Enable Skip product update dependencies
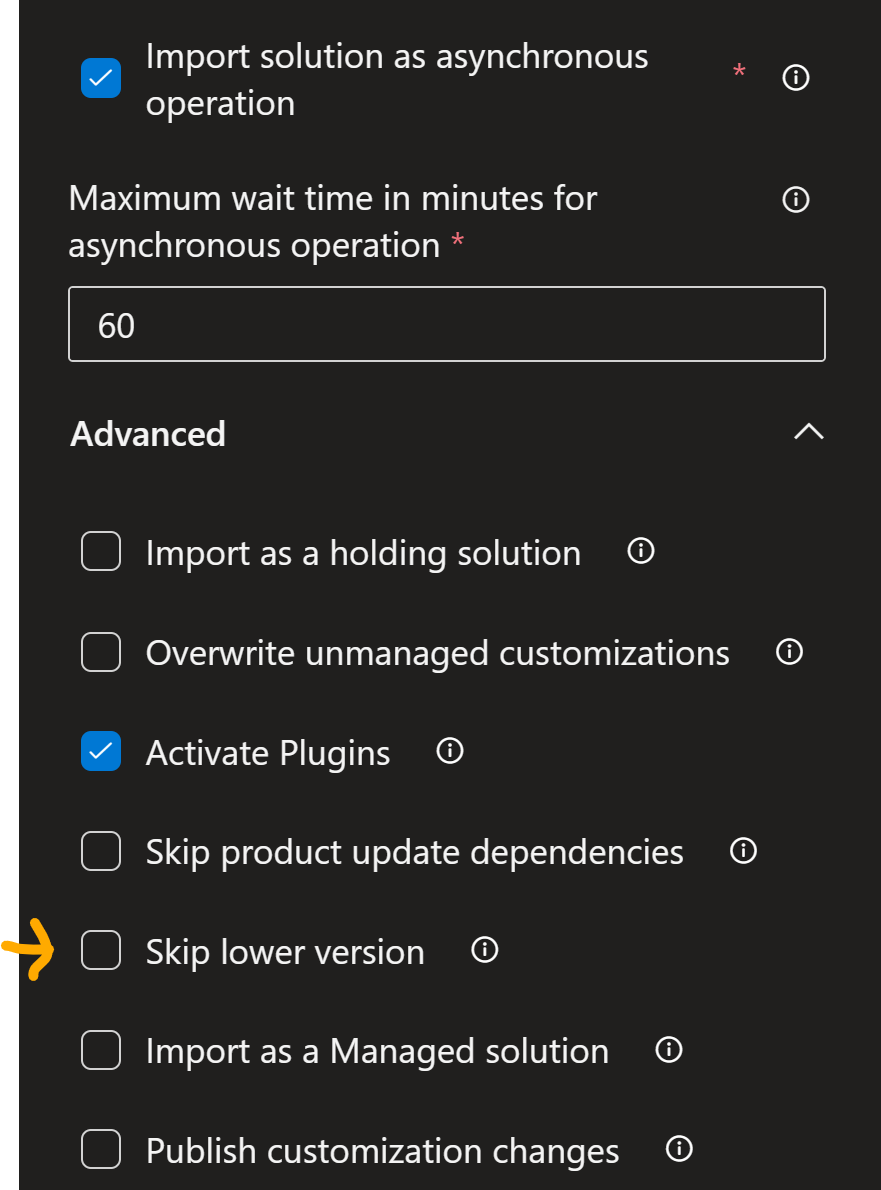Screen dimensions: 881x1190 point(100,851)
